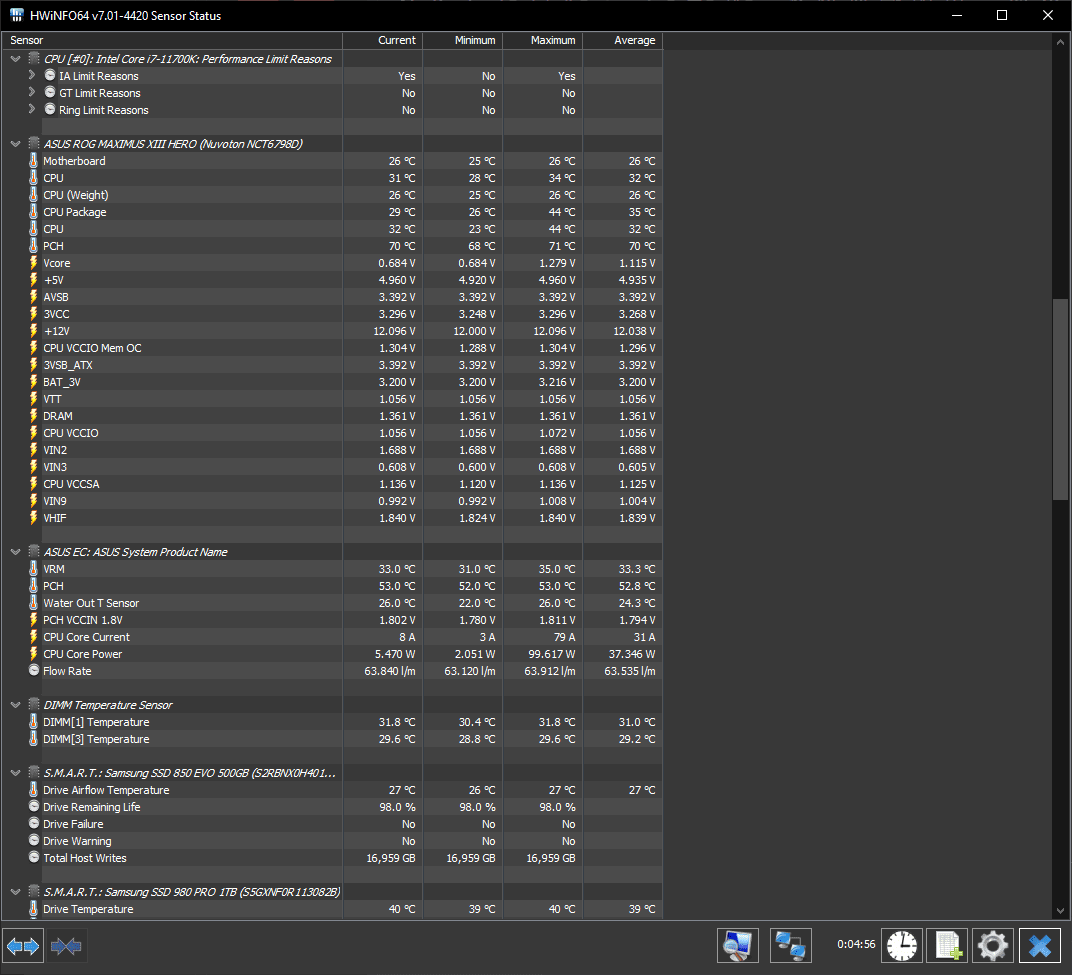Click the Current column header

pos(383,40)
